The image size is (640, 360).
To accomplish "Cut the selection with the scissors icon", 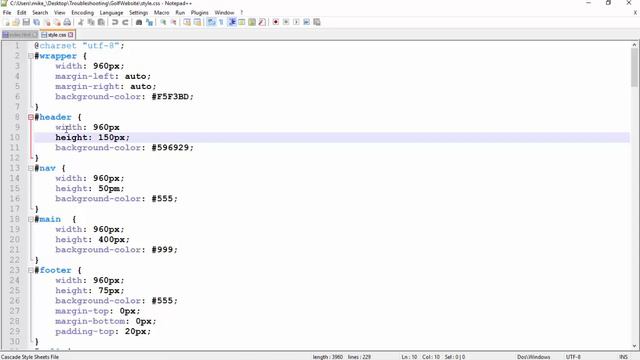I will pos(80,22).
